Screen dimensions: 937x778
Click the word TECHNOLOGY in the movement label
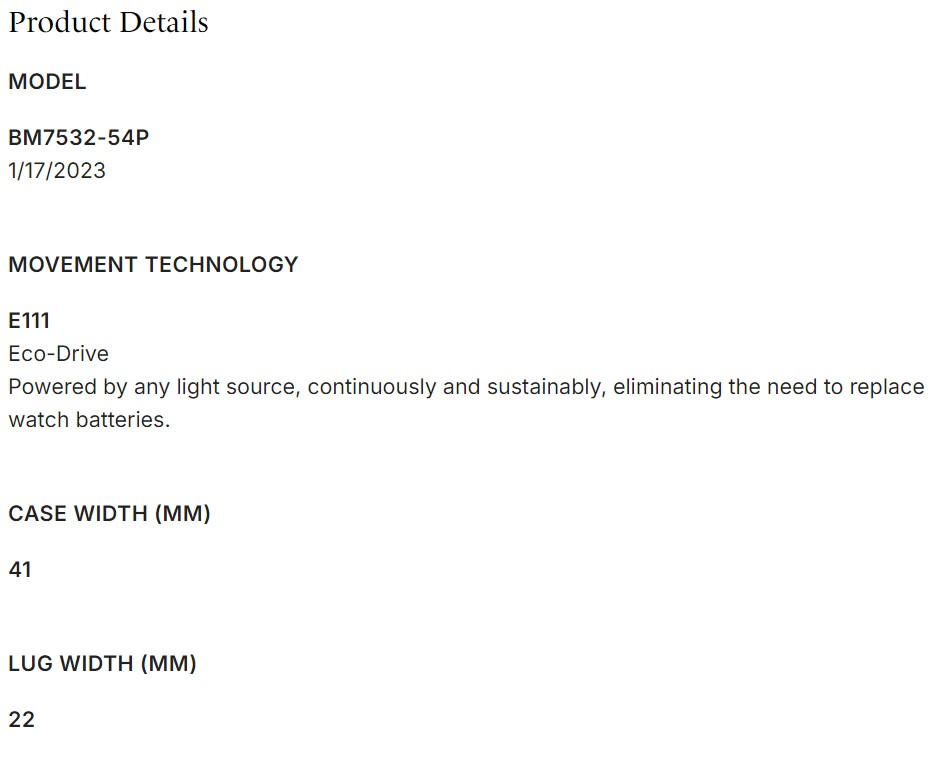coord(222,265)
